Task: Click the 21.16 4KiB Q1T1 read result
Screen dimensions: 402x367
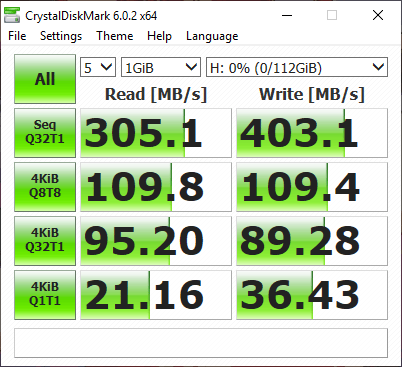Action: tap(156, 295)
